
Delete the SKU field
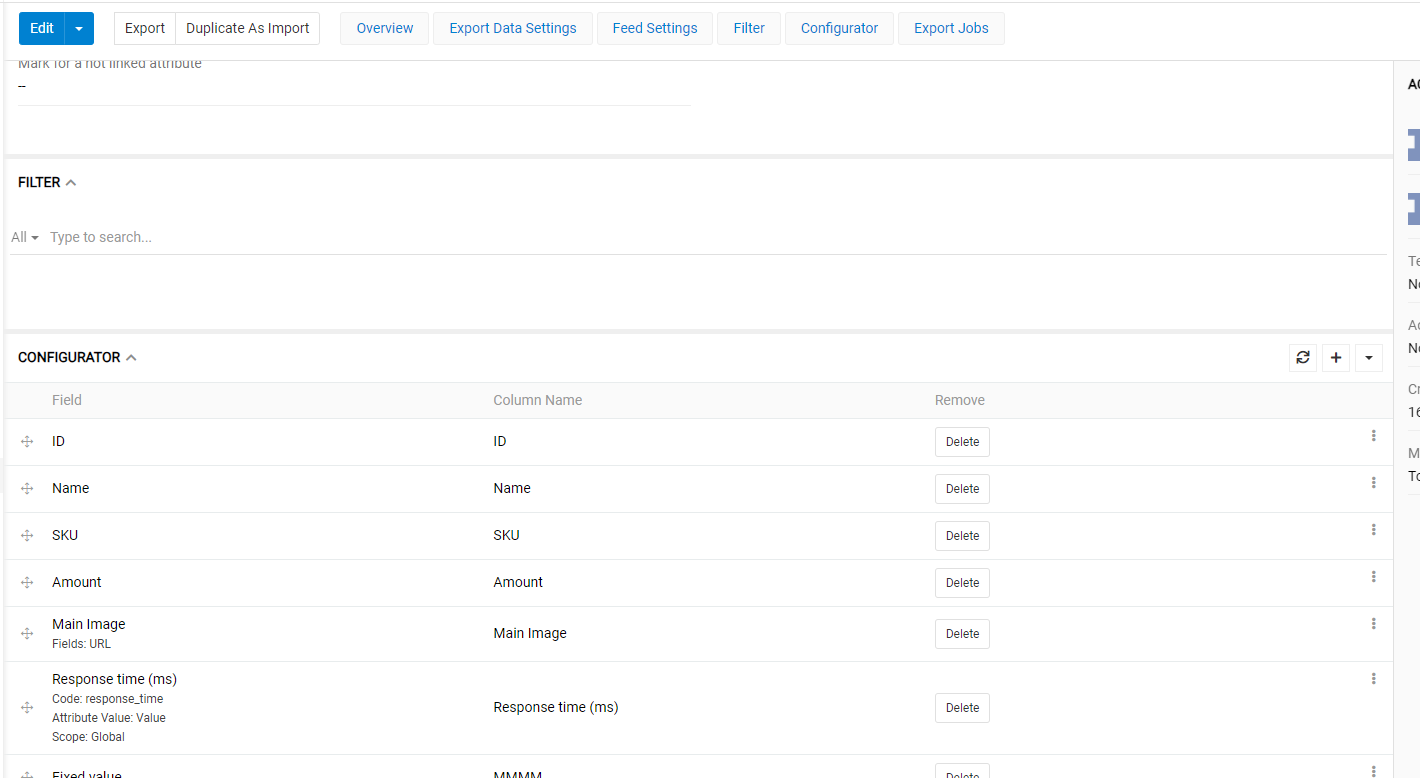(961, 535)
